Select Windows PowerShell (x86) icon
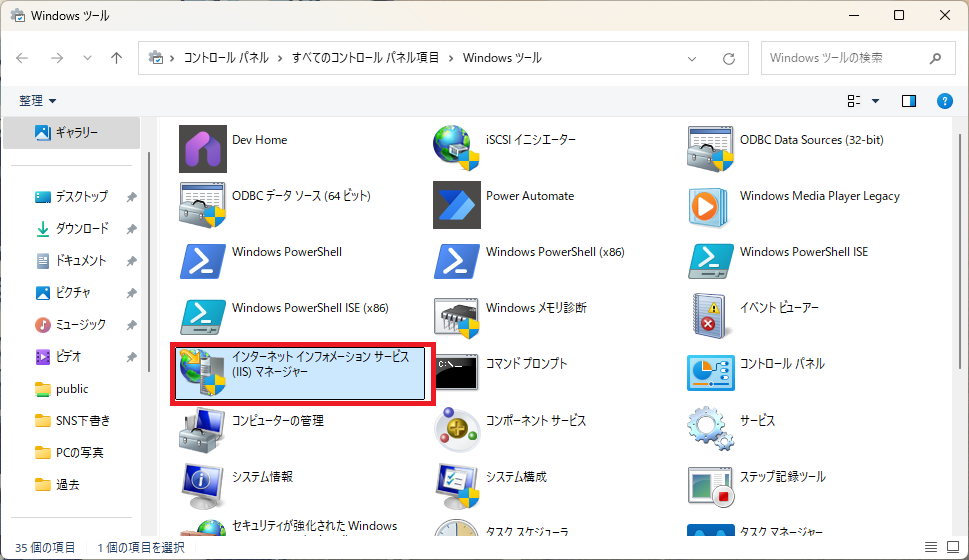The image size is (969, 560). click(x=457, y=261)
